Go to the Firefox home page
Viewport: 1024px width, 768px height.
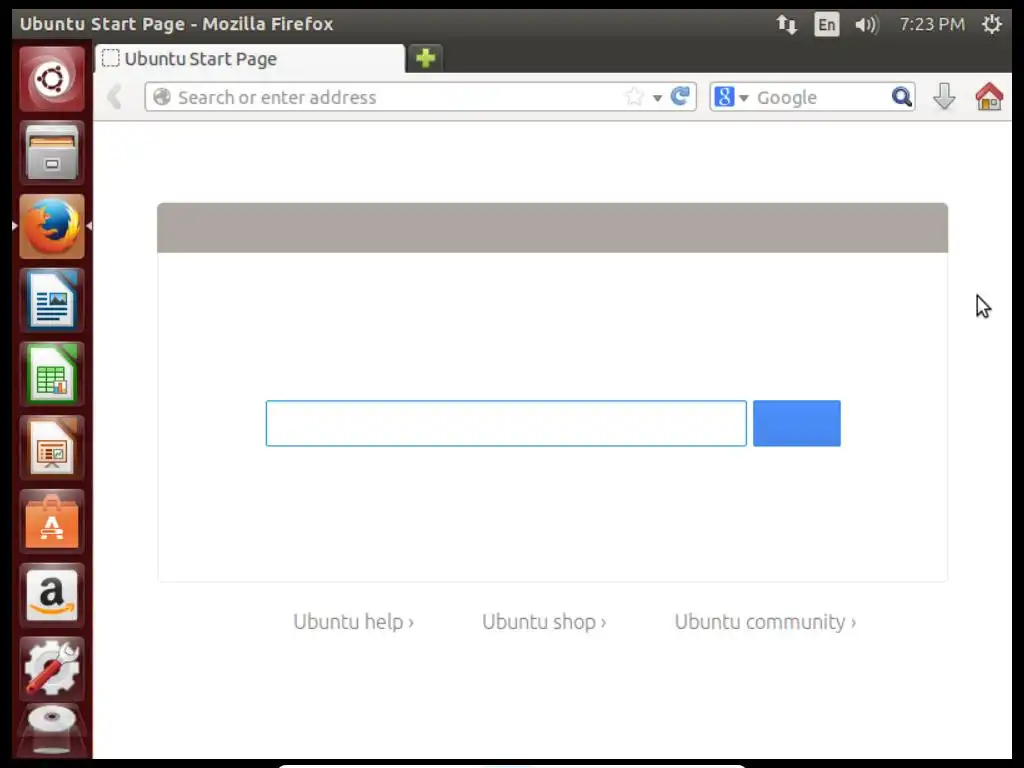[x=989, y=97]
